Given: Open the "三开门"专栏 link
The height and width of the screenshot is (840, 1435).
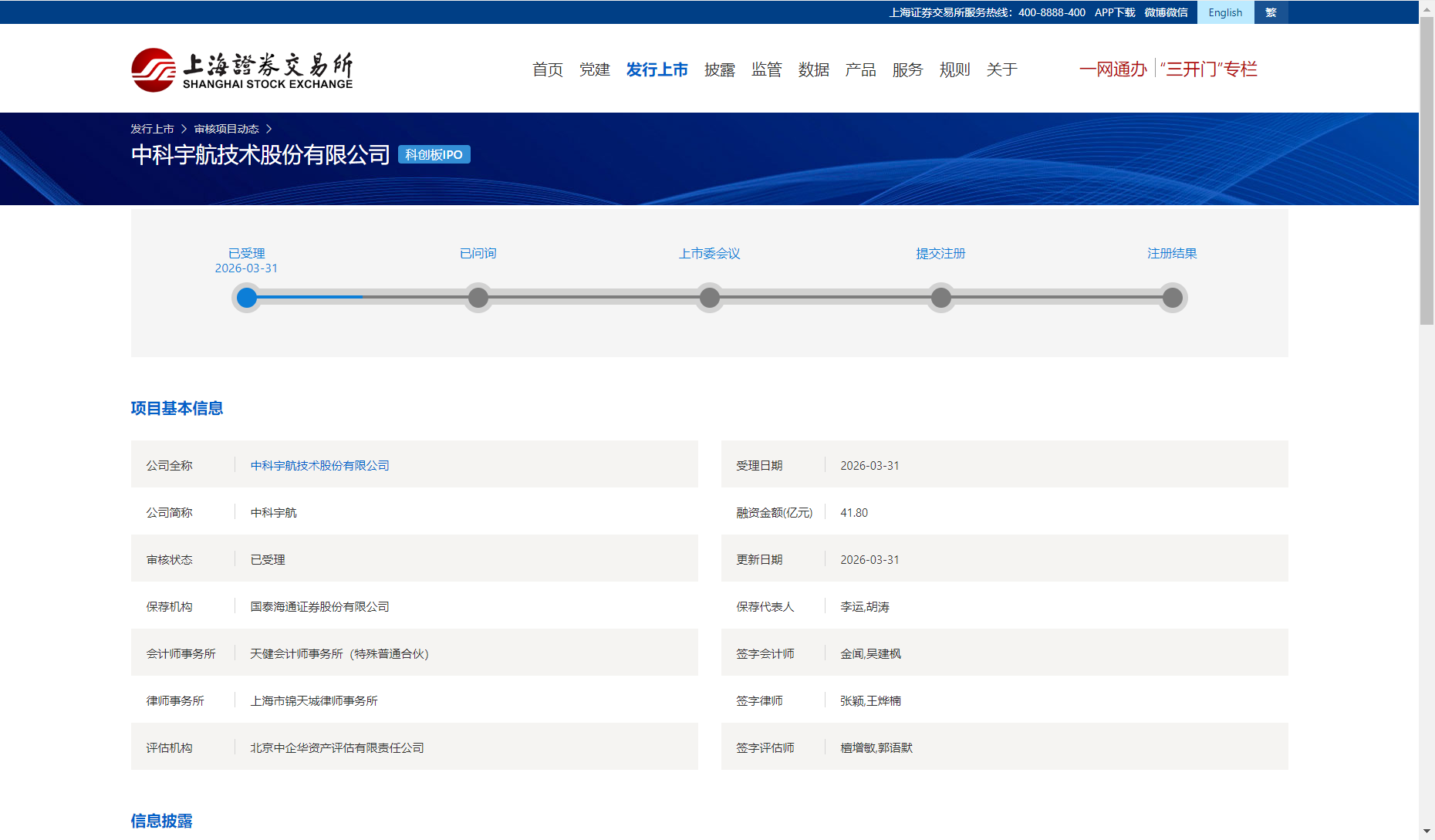Looking at the screenshot, I should pos(1208,69).
